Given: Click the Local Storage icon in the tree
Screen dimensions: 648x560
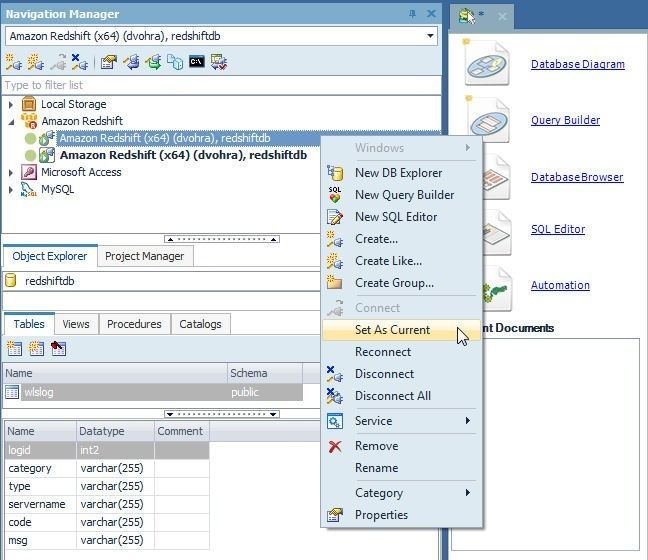Looking at the screenshot, I should (29, 104).
